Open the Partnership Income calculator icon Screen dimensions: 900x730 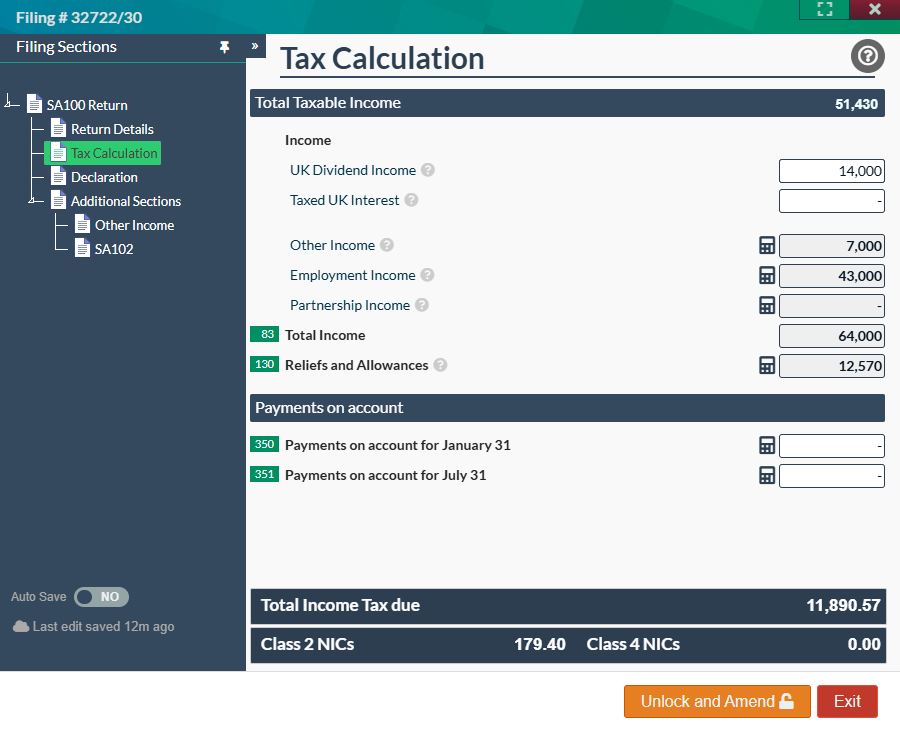pos(766,305)
